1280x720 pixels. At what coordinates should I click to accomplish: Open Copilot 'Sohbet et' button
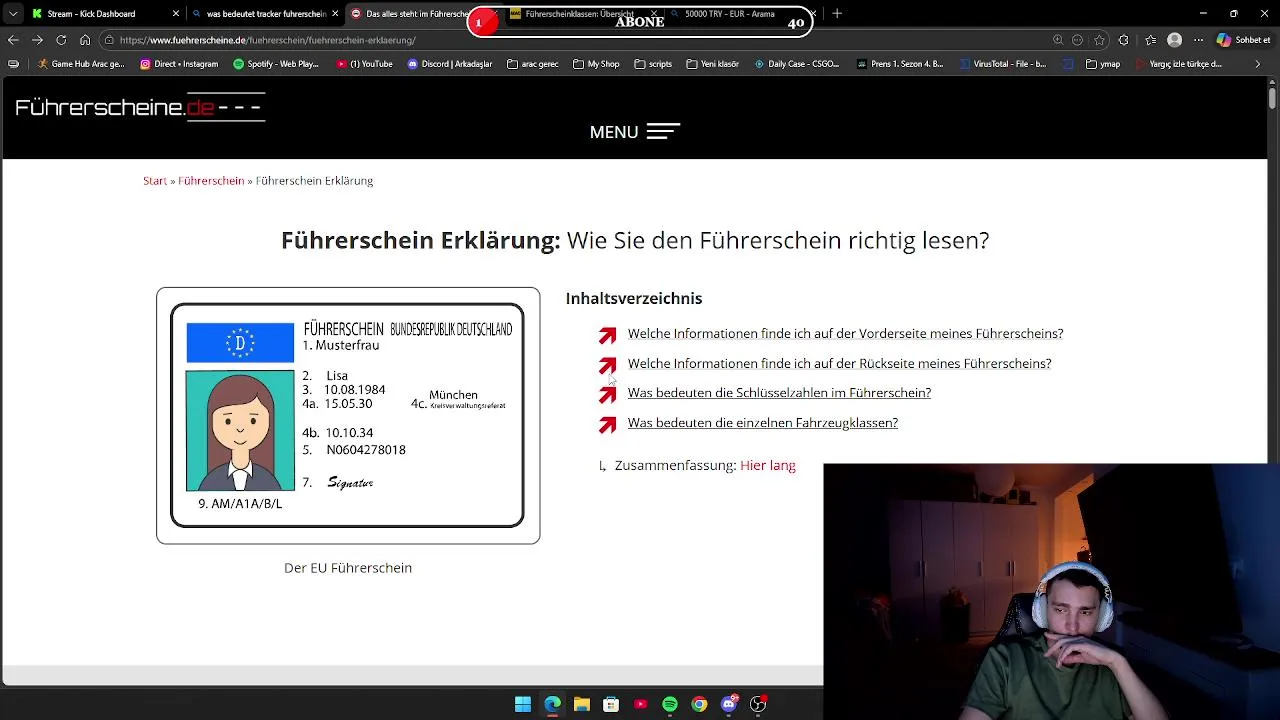tap(1244, 40)
